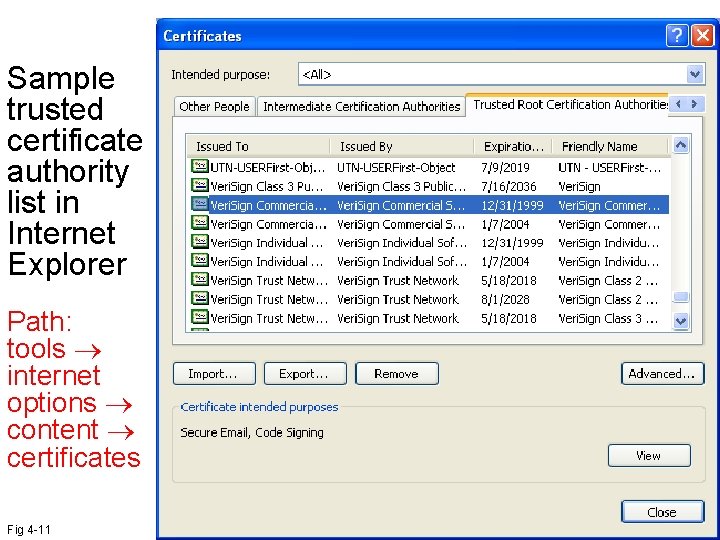Click Issued By 'VeriSign Class 3 Public...'
Image resolution: width=720 pixels, height=540 pixels.
click(x=402, y=186)
